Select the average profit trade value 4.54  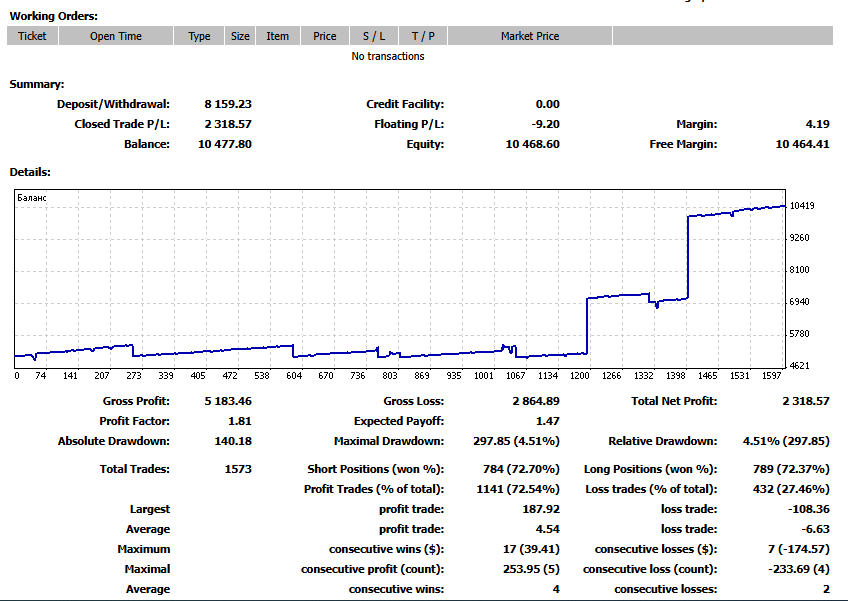tap(548, 530)
